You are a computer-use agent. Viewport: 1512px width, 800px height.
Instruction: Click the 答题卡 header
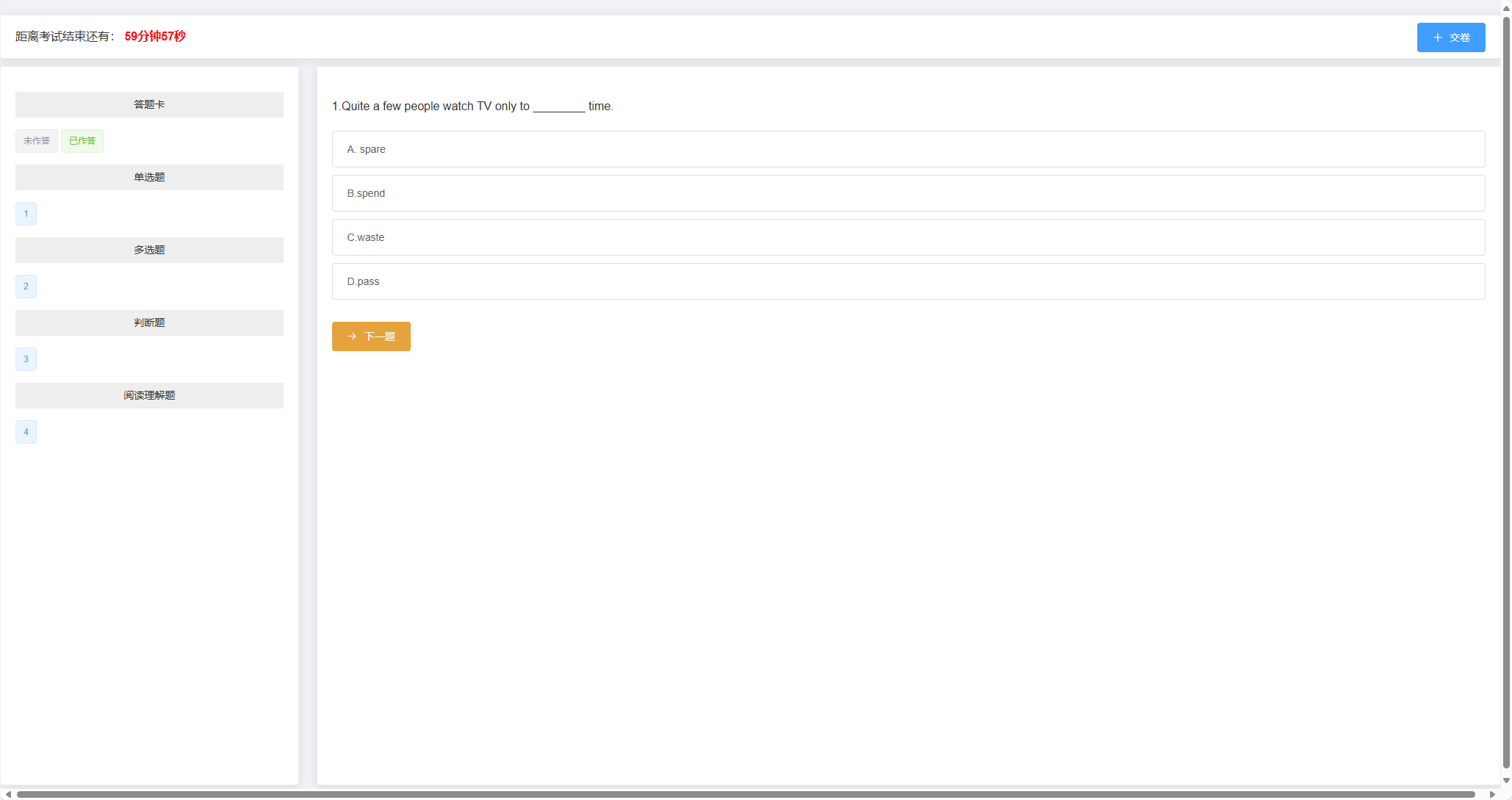(149, 104)
